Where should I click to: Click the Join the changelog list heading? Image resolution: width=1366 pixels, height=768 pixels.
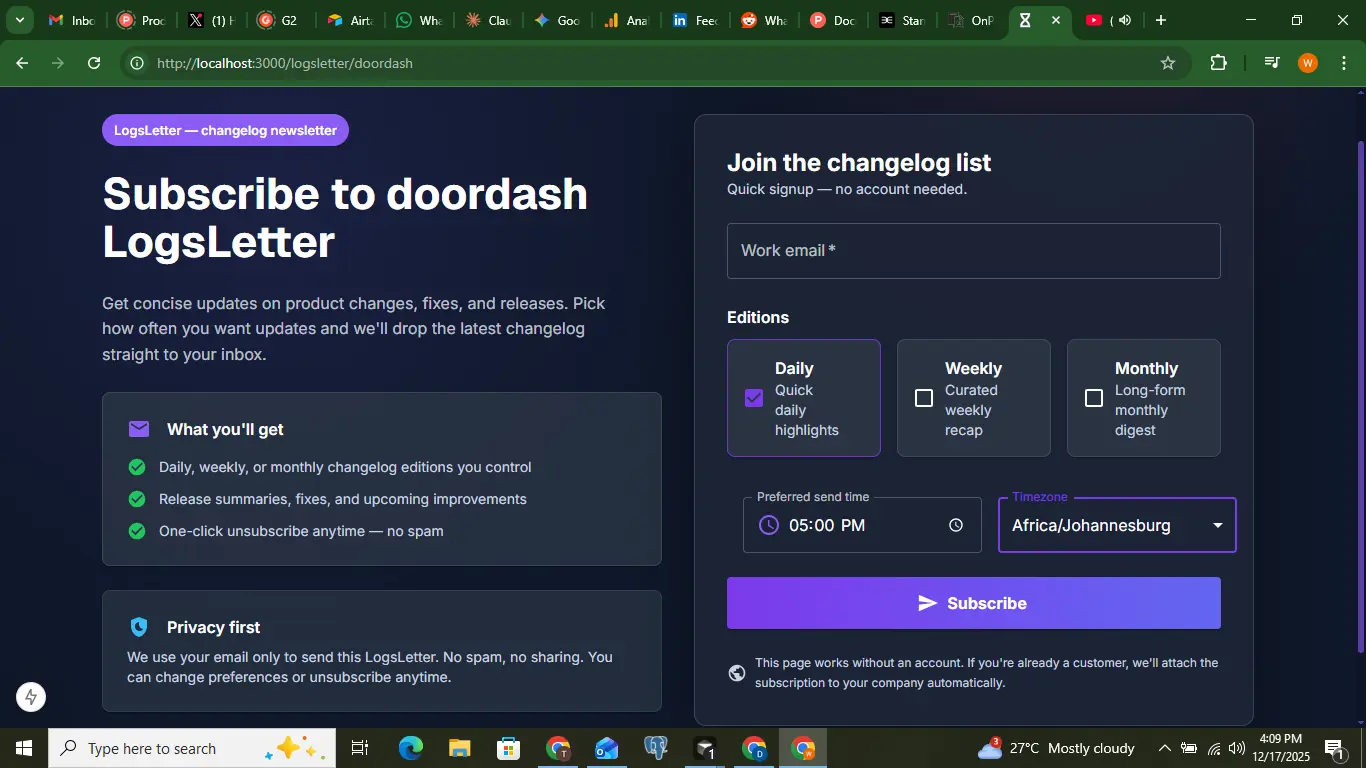pos(859,163)
